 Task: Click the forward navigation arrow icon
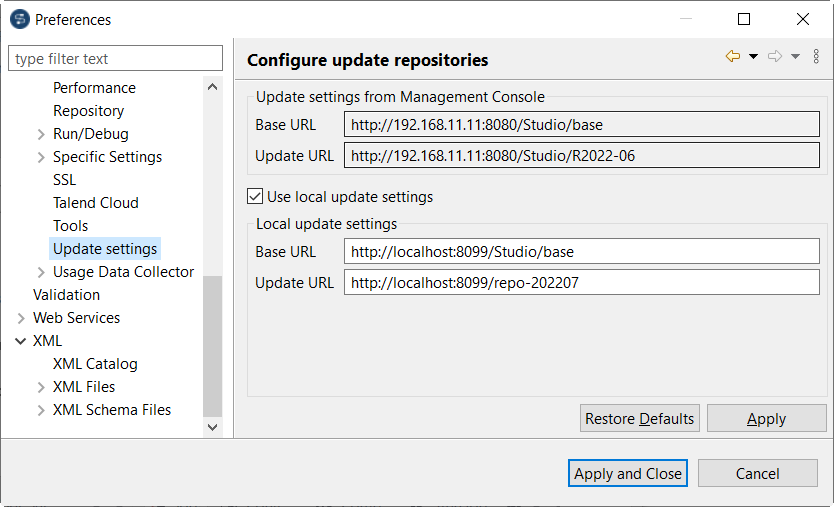click(775, 57)
